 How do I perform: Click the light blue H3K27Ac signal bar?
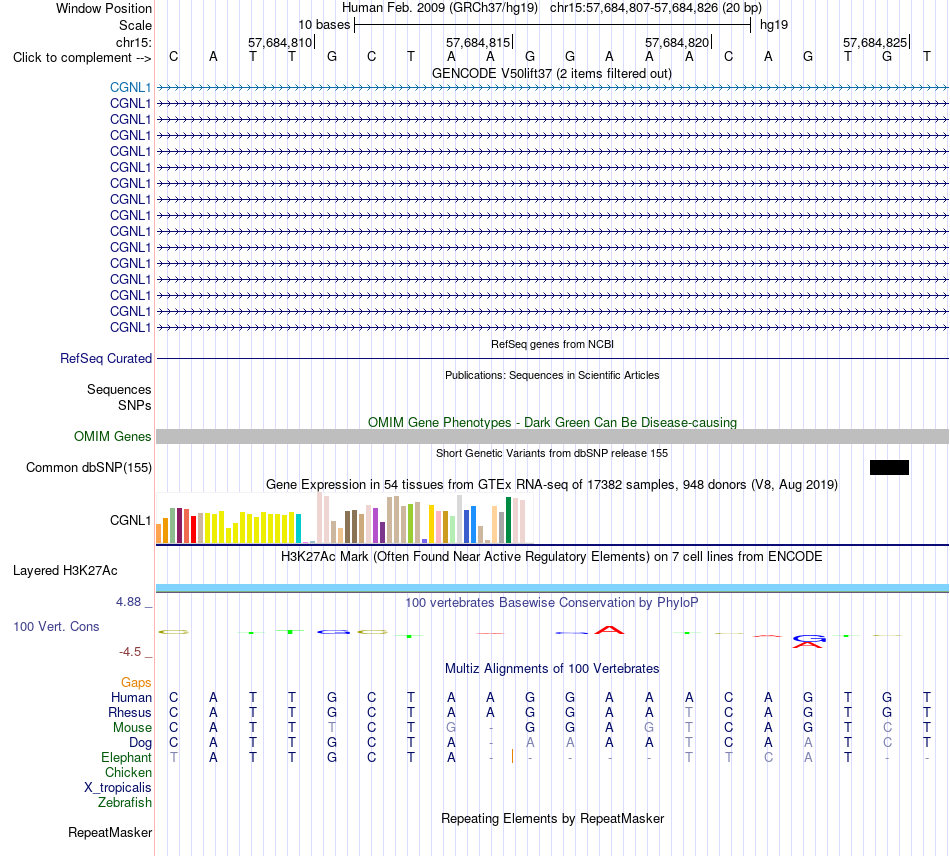click(552, 588)
